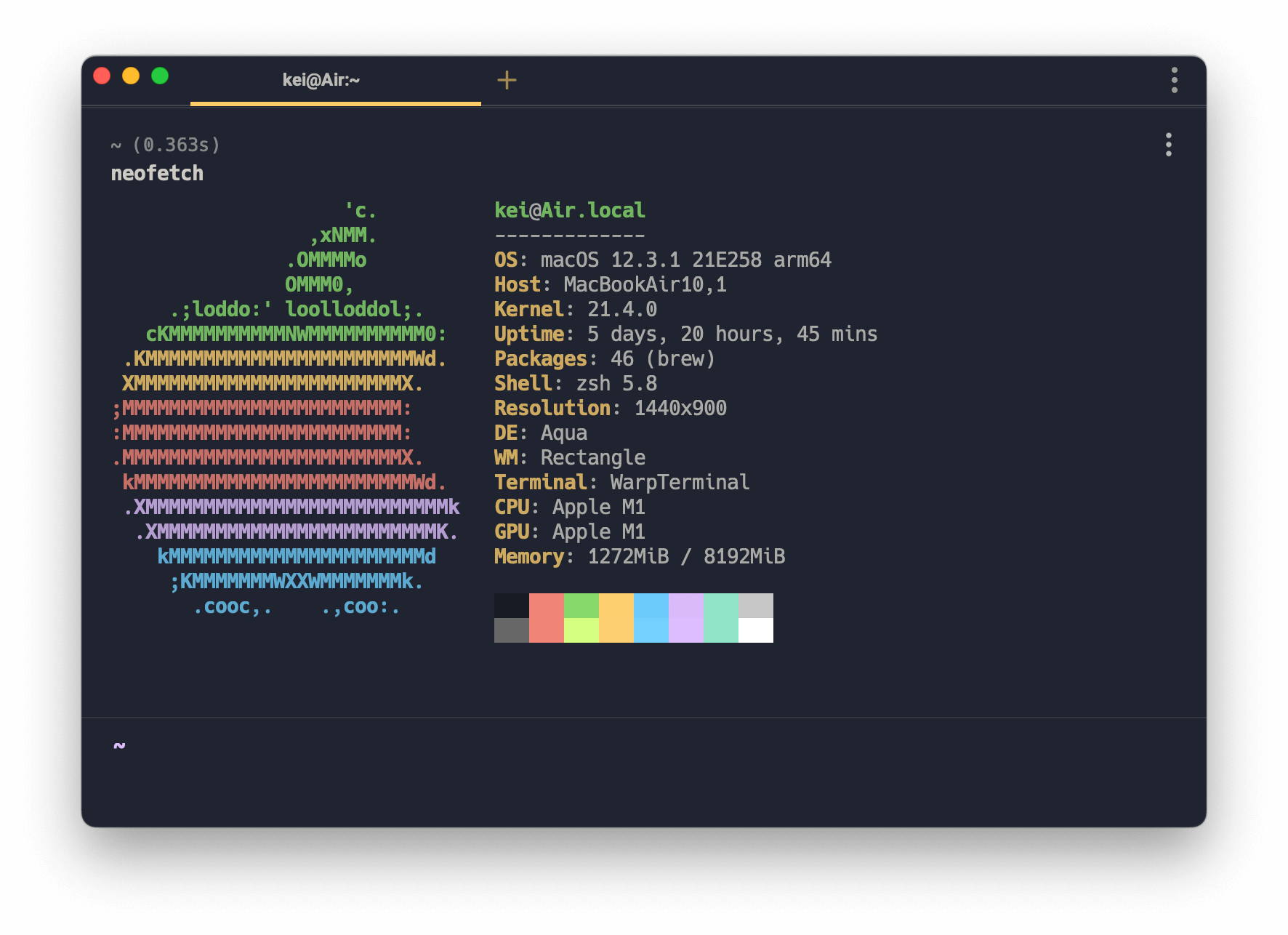Click the Packages value 46 (brew)
The height and width of the screenshot is (935, 1288).
[x=663, y=358]
